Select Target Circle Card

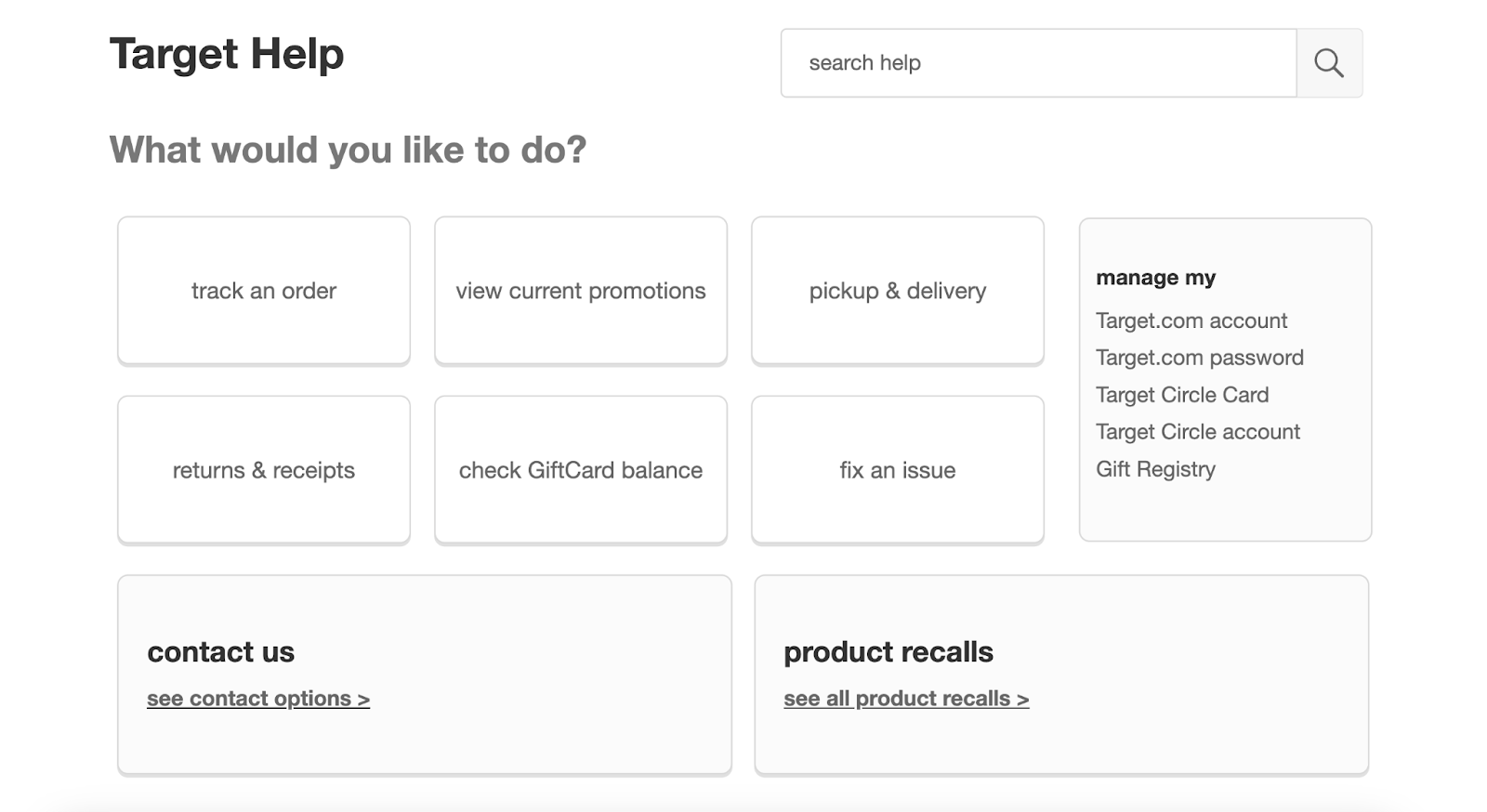(x=1181, y=395)
